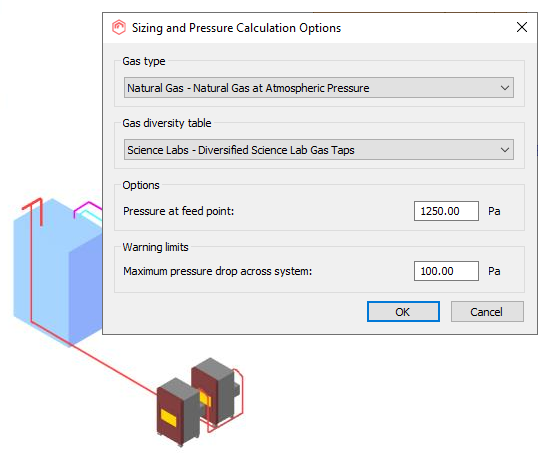Expand the Gas type dropdown arrow
Image resolution: width=548 pixels, height=458 pixels.
click(x=505, y=88)
